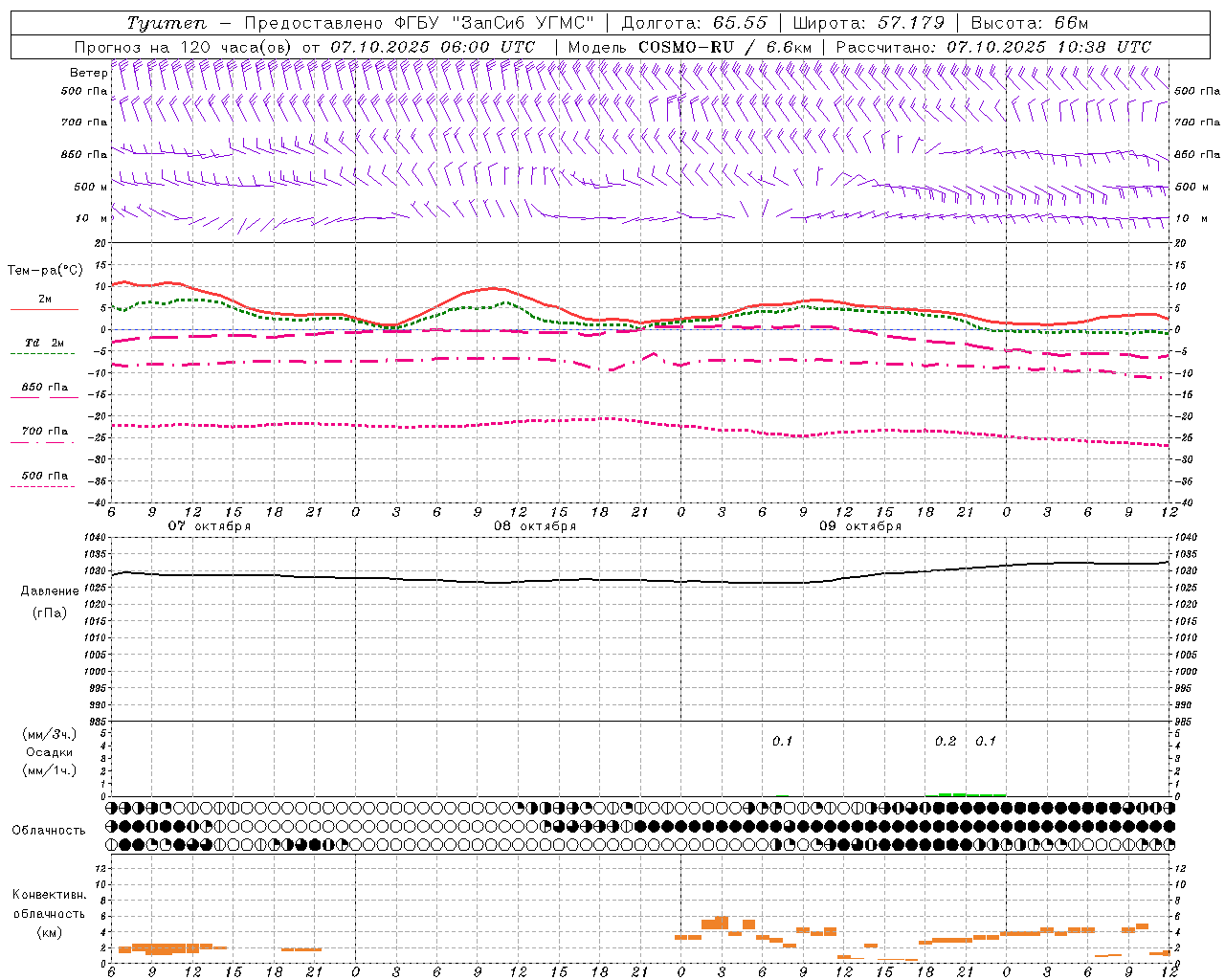Screen dimensions: 1225x980
Task: Click the Долгота: 65.55 value
Action: 694,23
